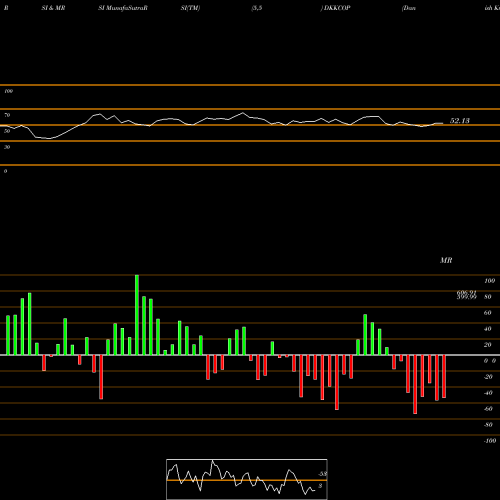This screenshot has height=500, width=500.
Task: Click the 'SI MunafaSutraR' header text
Action: 123,8
